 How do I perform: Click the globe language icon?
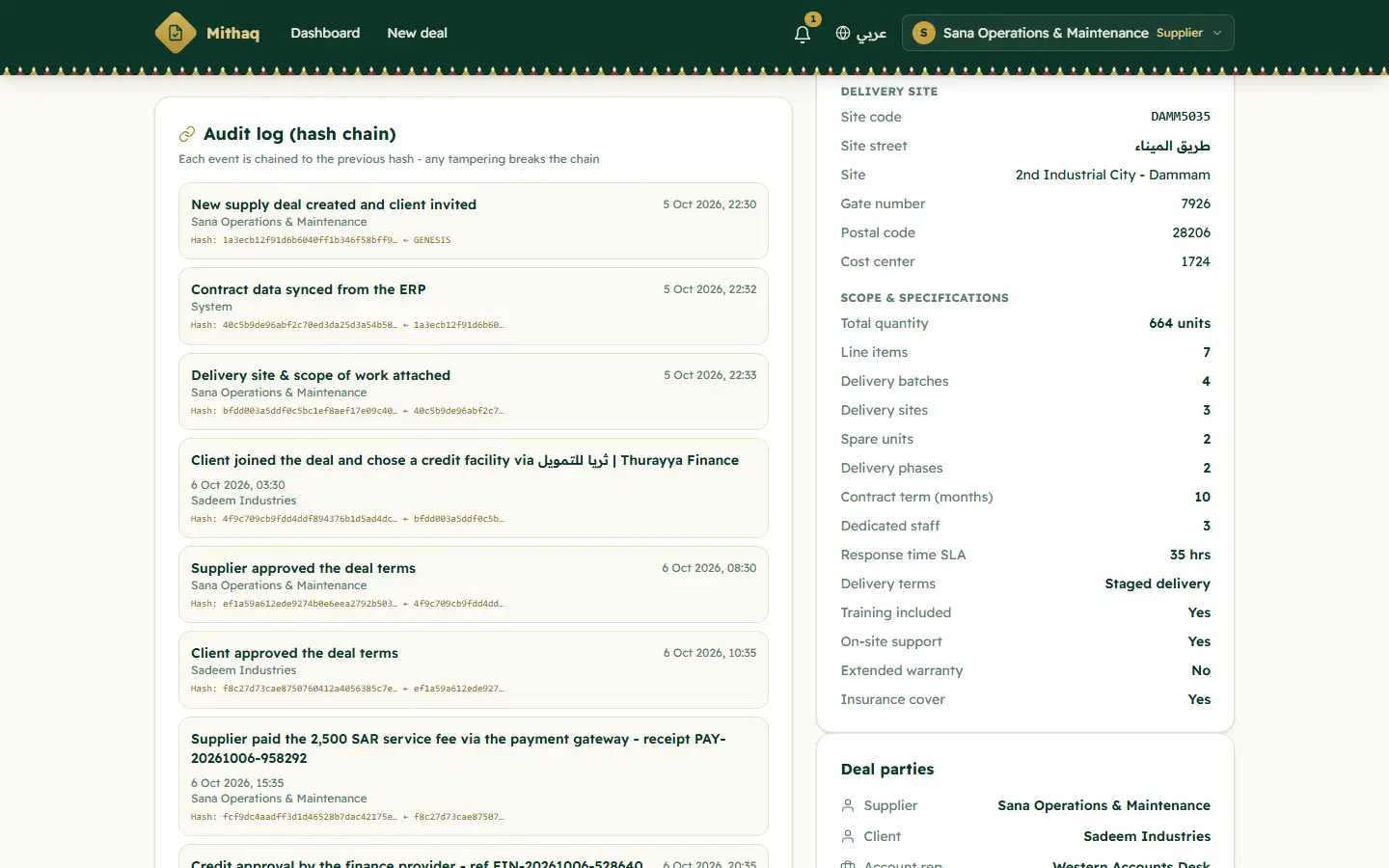tap(843, 33)
